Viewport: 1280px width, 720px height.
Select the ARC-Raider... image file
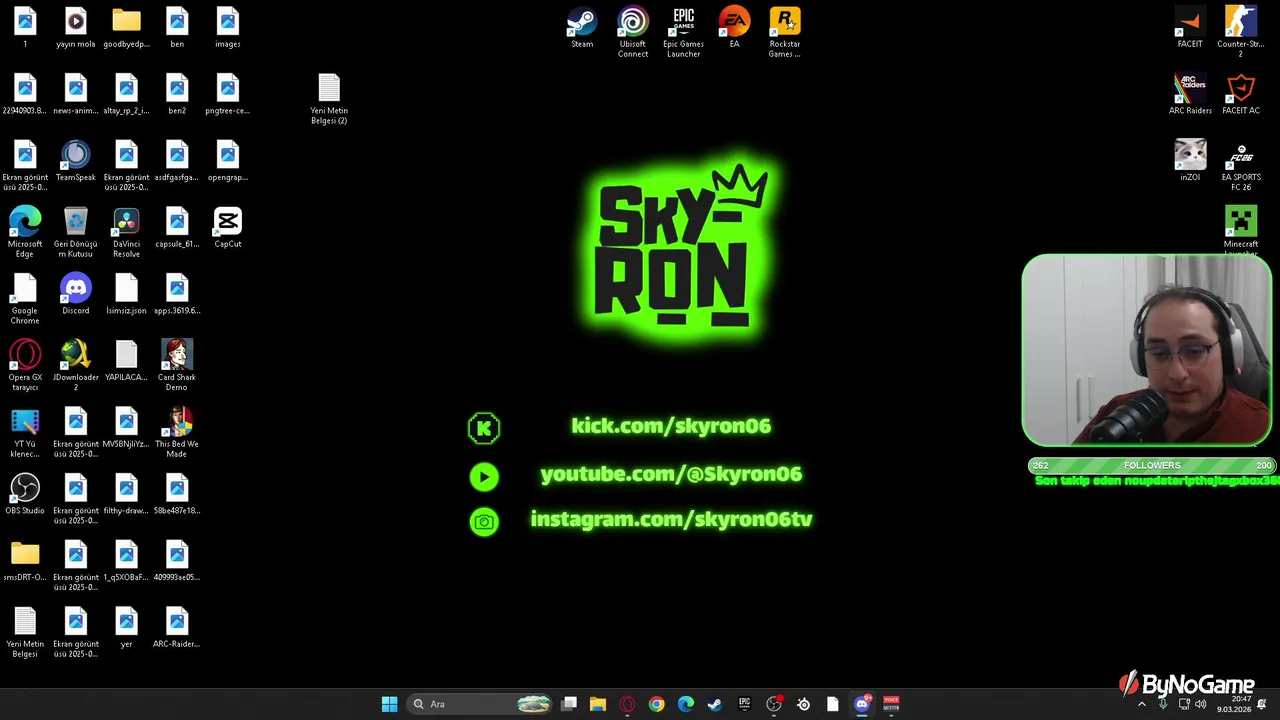click(x=177, y=628)
